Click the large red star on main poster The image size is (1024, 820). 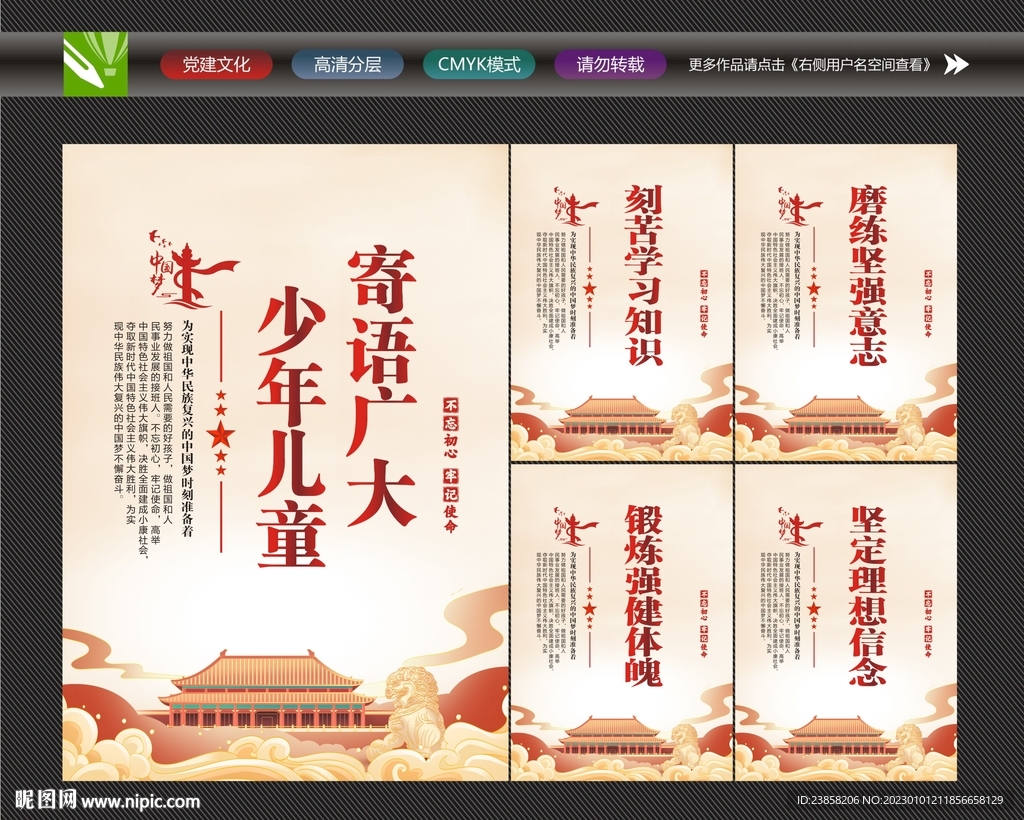pos(221,434)
